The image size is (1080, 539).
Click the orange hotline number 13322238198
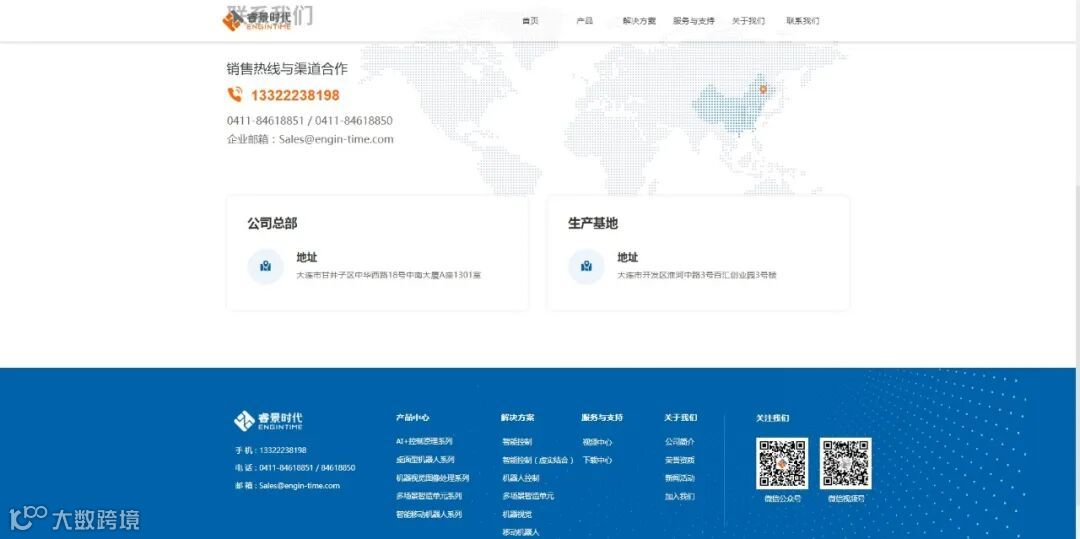pos(295,96)
